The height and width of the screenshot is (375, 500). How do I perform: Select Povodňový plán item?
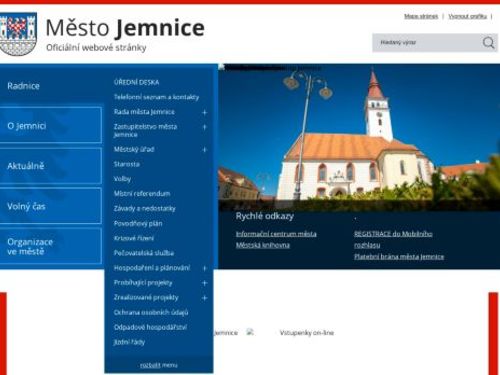[138, 223]
